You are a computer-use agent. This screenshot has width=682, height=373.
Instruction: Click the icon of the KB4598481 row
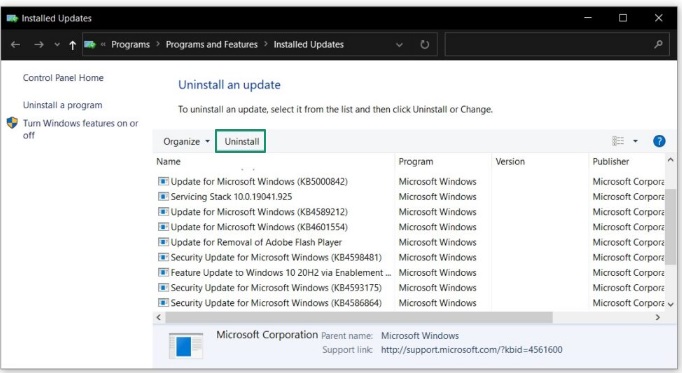[x=163, y=257]
